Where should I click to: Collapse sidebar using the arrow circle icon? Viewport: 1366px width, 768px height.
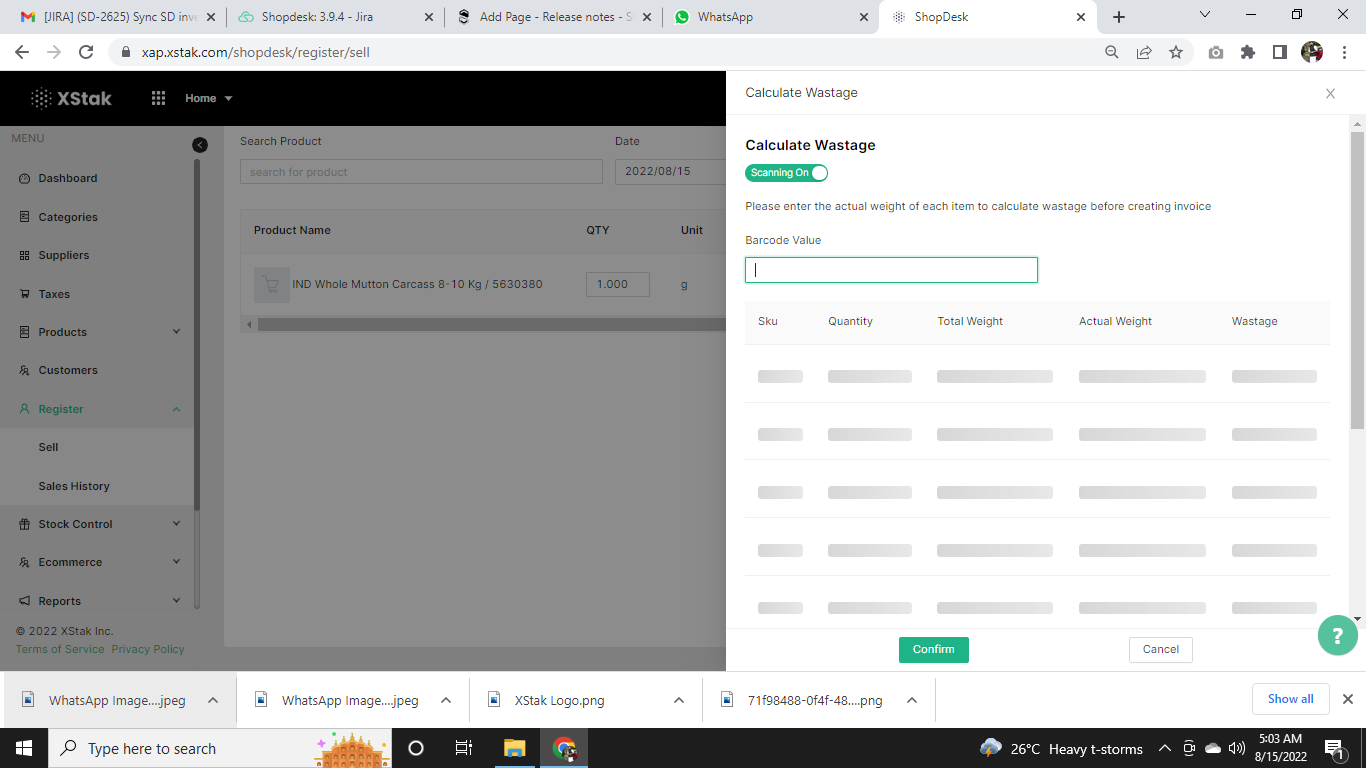tap(200, 145)
